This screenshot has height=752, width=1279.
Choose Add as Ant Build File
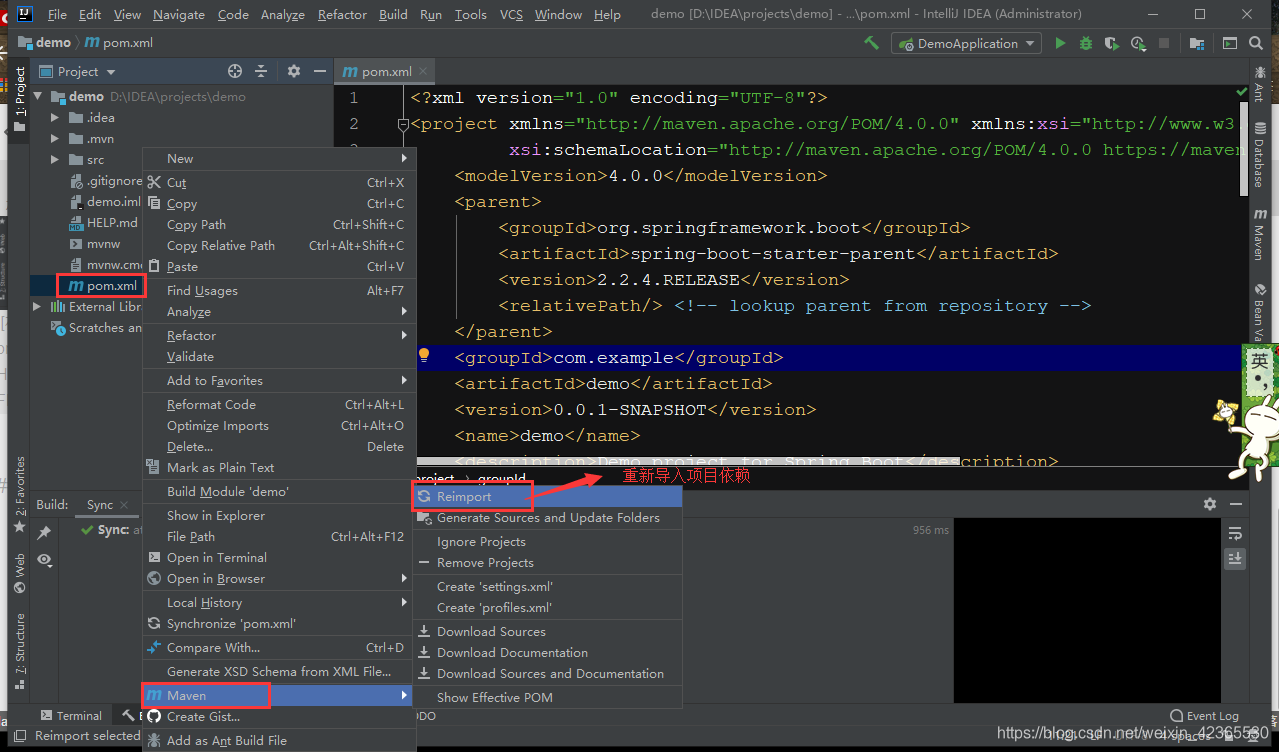click(x=278, y=740)
